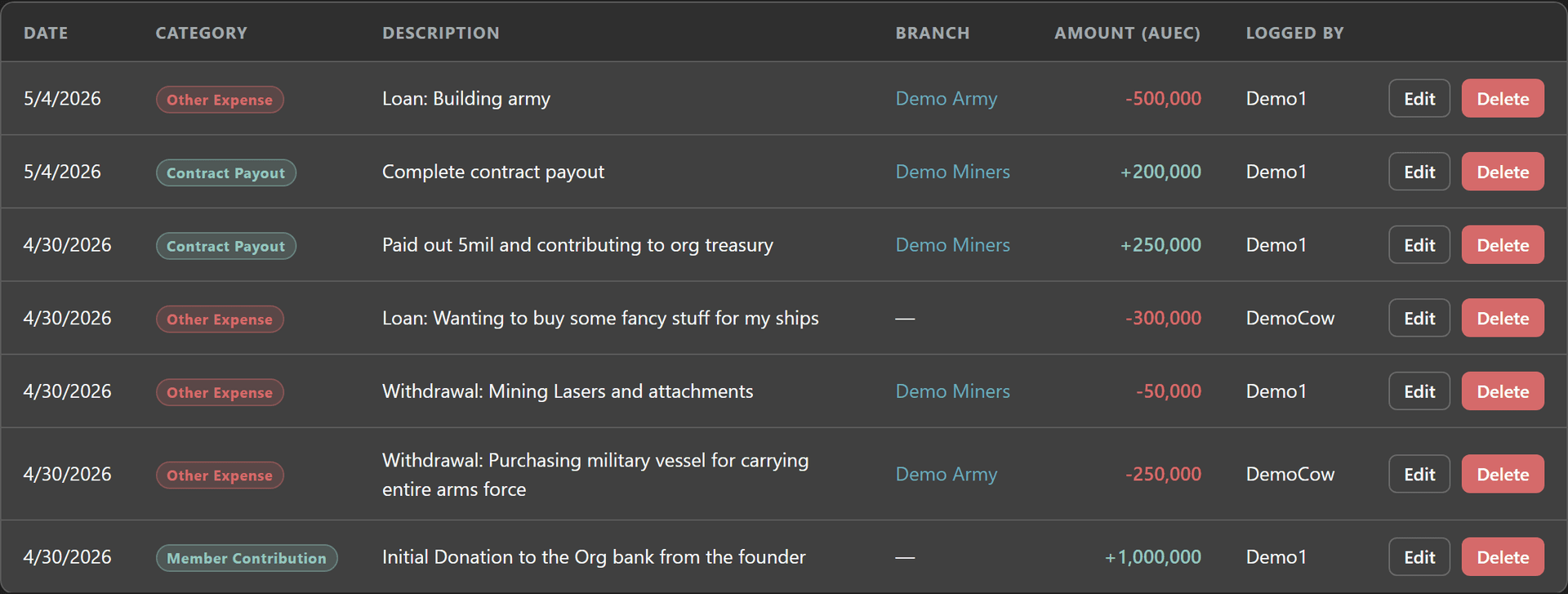Delete the 'Purchasing military vessel' withdrawal

[1503, 474]
